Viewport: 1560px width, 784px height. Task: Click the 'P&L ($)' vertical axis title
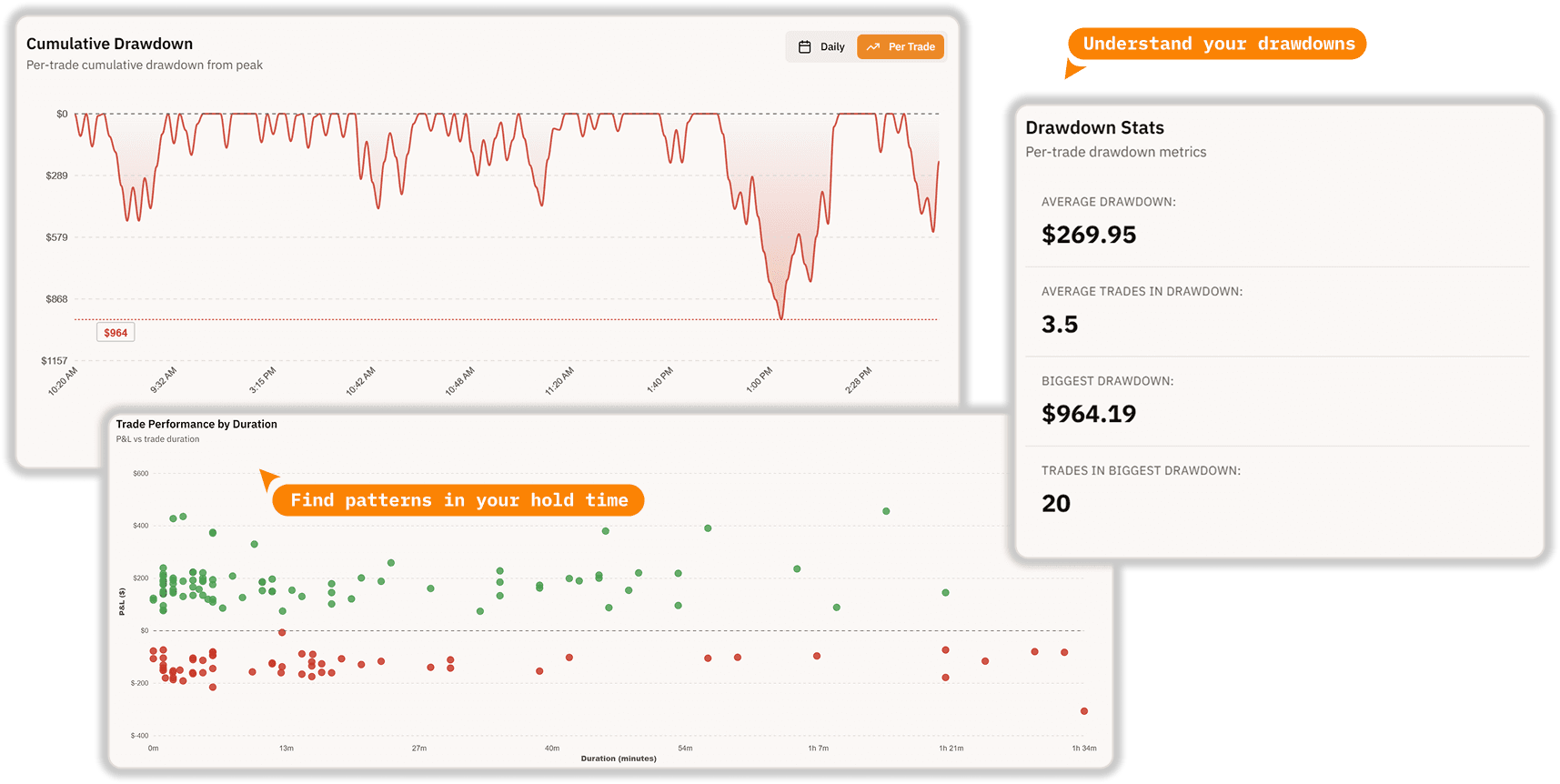(x=122, y=602)
